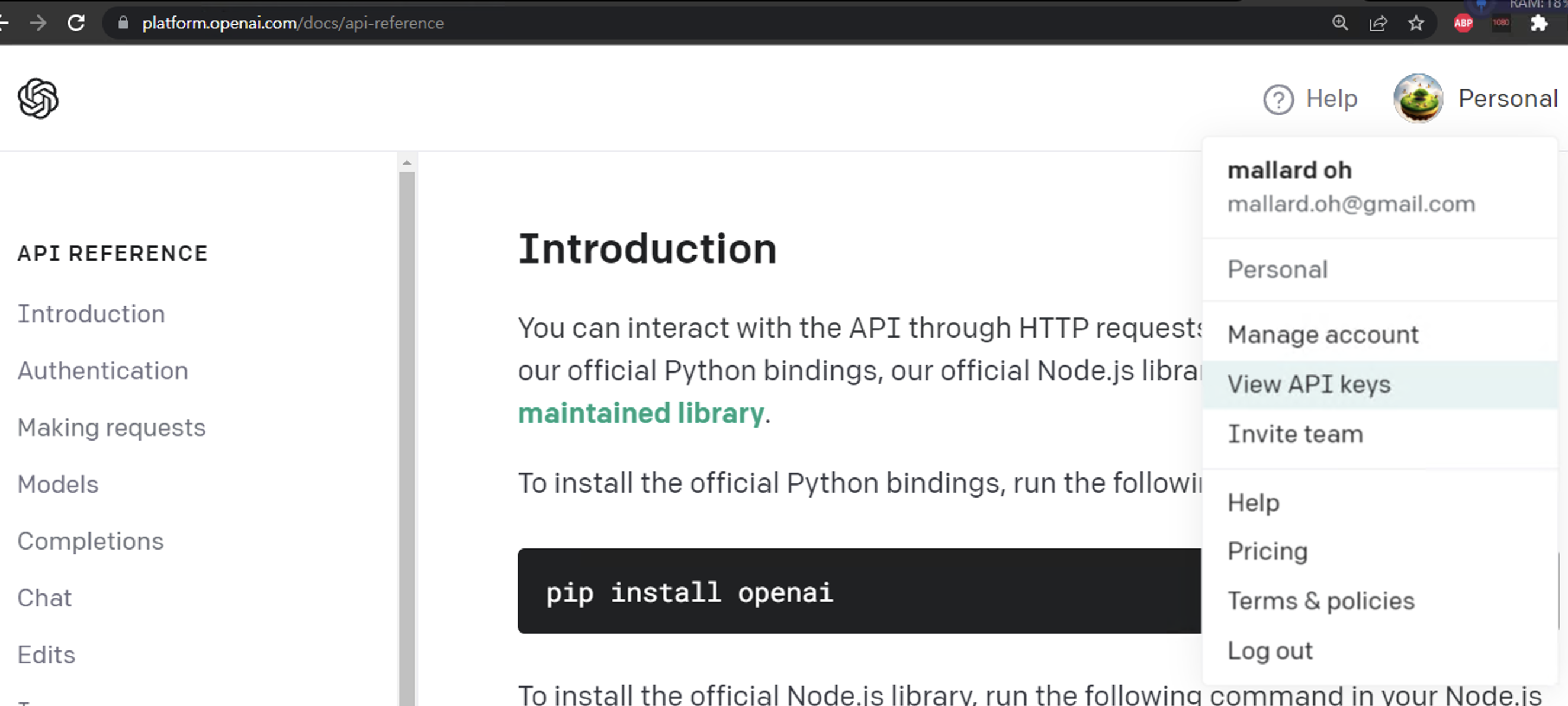Click the OpenAI logo icon
Viewport: 1568px width, 706px height.
click(38, 98)
